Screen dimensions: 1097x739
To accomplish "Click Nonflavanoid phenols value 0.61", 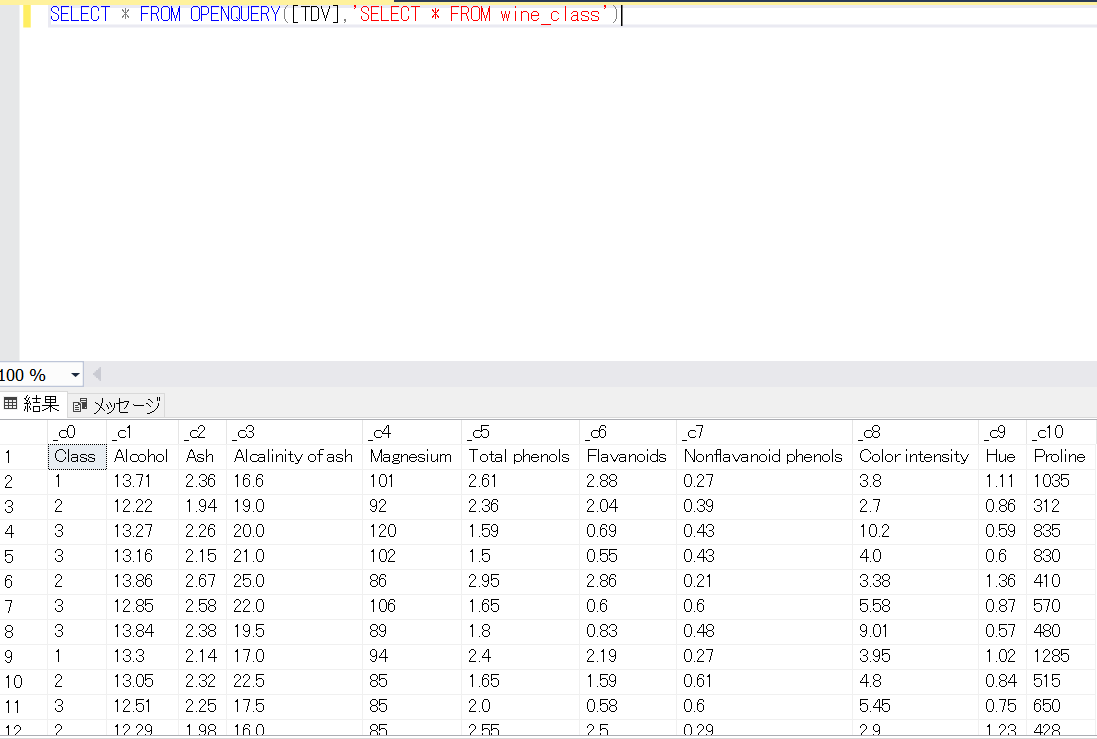I will [x=765, y=681].
